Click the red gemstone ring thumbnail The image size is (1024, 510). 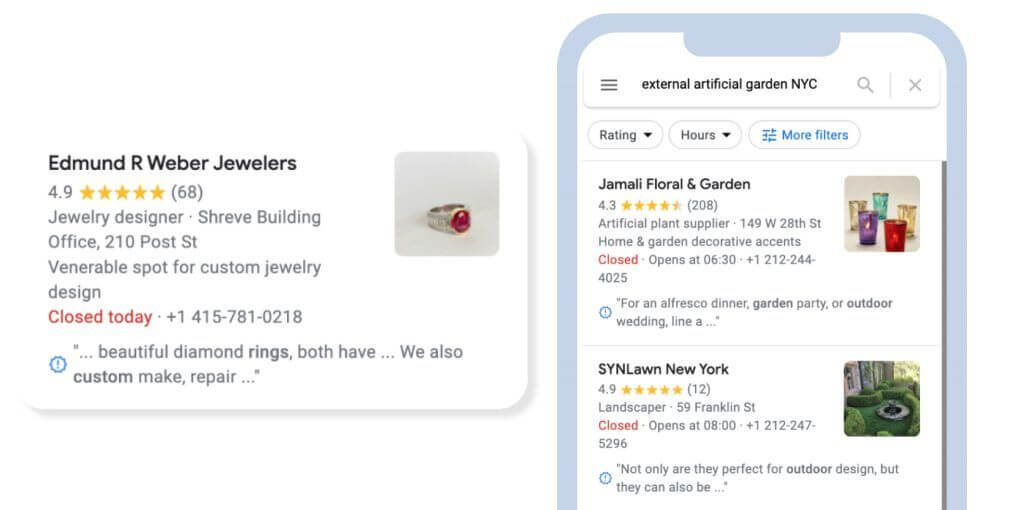(446, 204)
